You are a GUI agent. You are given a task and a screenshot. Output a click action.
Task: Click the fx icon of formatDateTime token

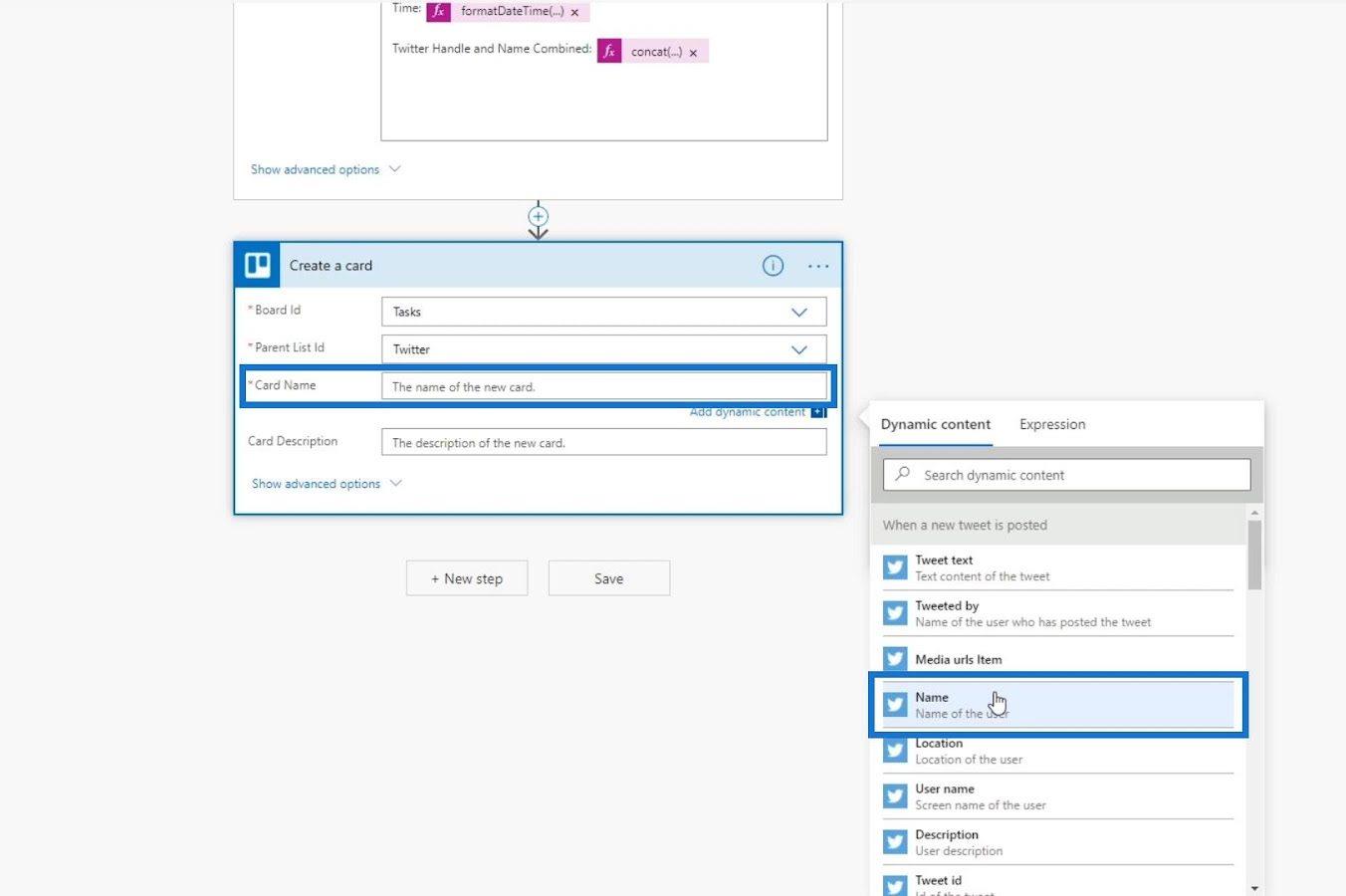click(x=438, y=11)
